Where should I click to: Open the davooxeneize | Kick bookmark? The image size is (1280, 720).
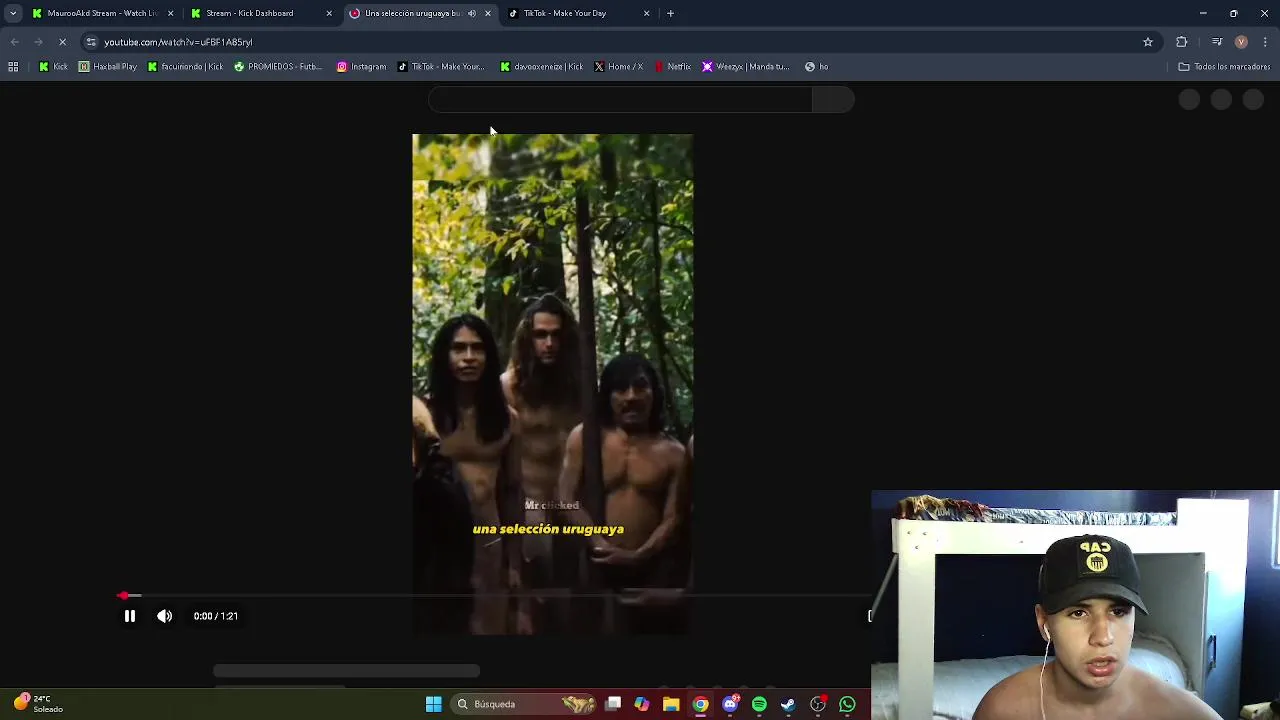(x=542, y=67)
